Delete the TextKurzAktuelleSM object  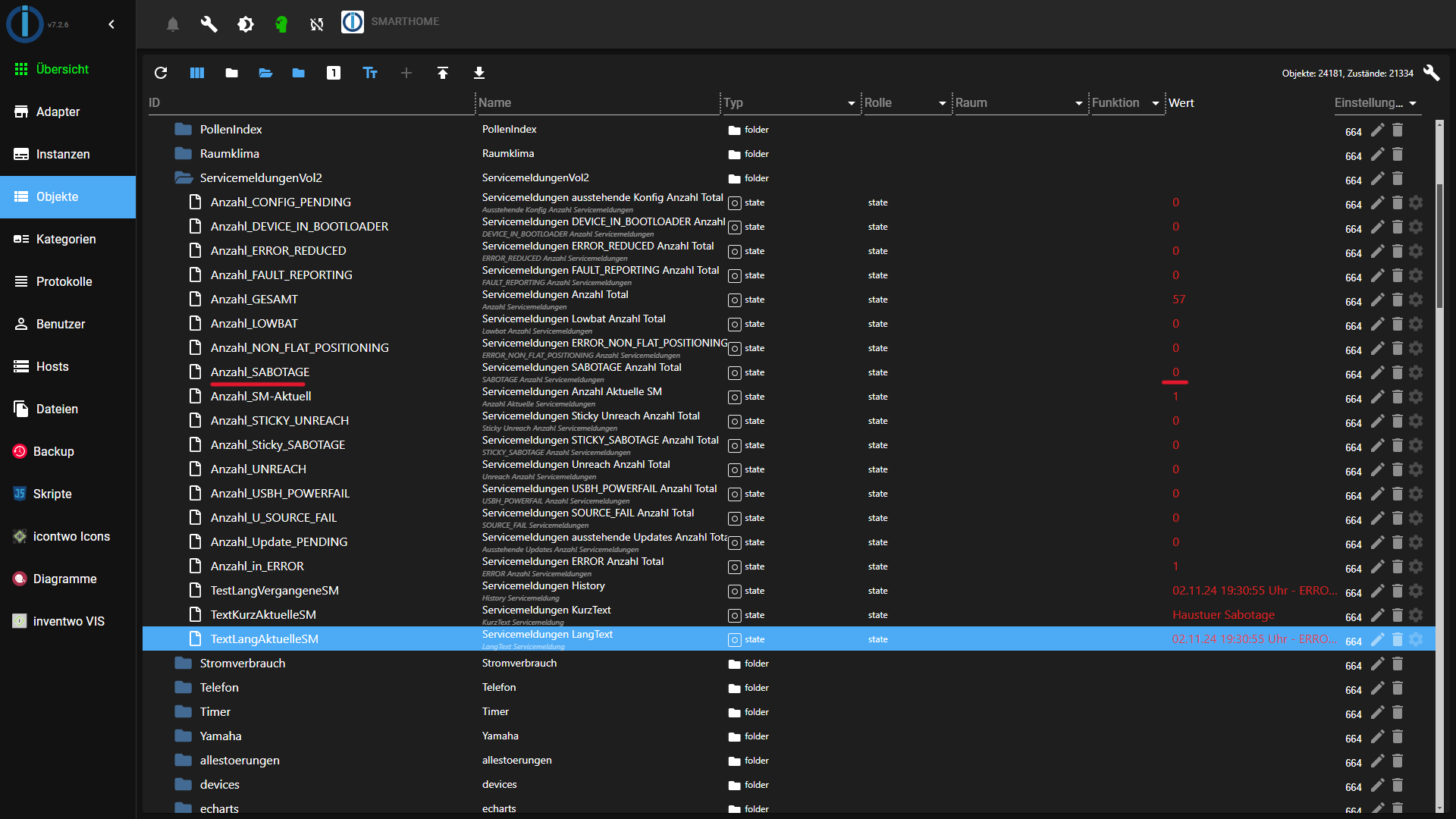pos(1398,615)
